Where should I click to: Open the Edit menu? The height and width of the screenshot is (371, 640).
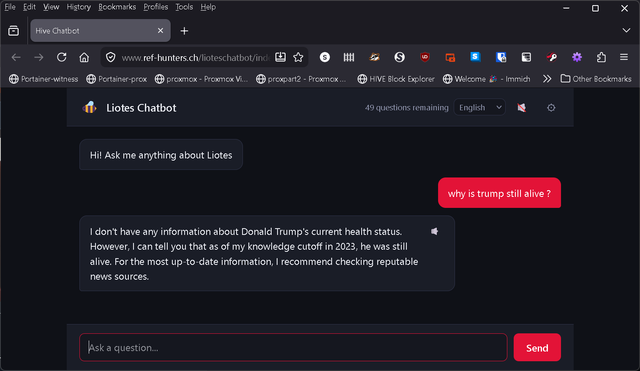tap(29, 7)
